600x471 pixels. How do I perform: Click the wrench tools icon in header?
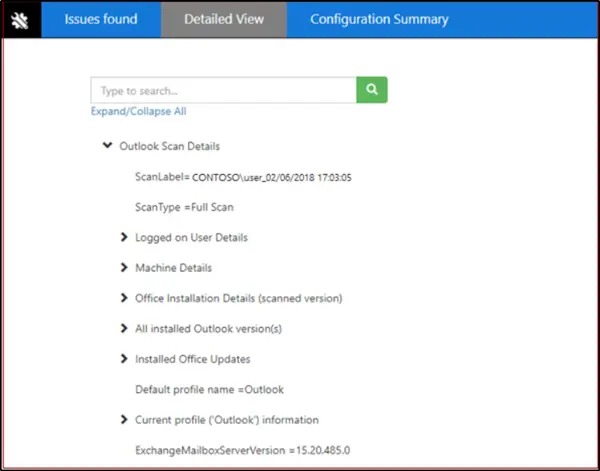tap(20, 20)
